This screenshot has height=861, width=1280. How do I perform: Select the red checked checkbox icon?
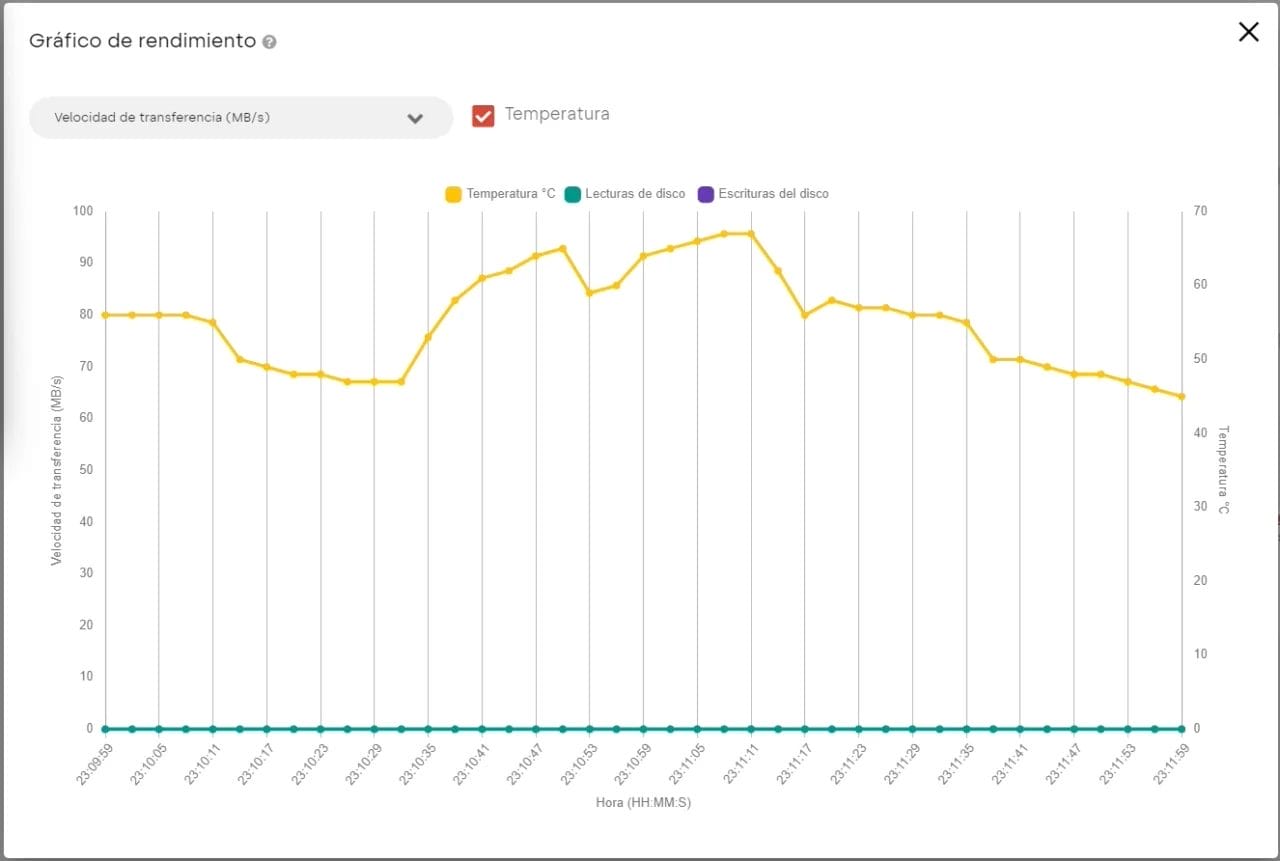[x=483, y=115]
